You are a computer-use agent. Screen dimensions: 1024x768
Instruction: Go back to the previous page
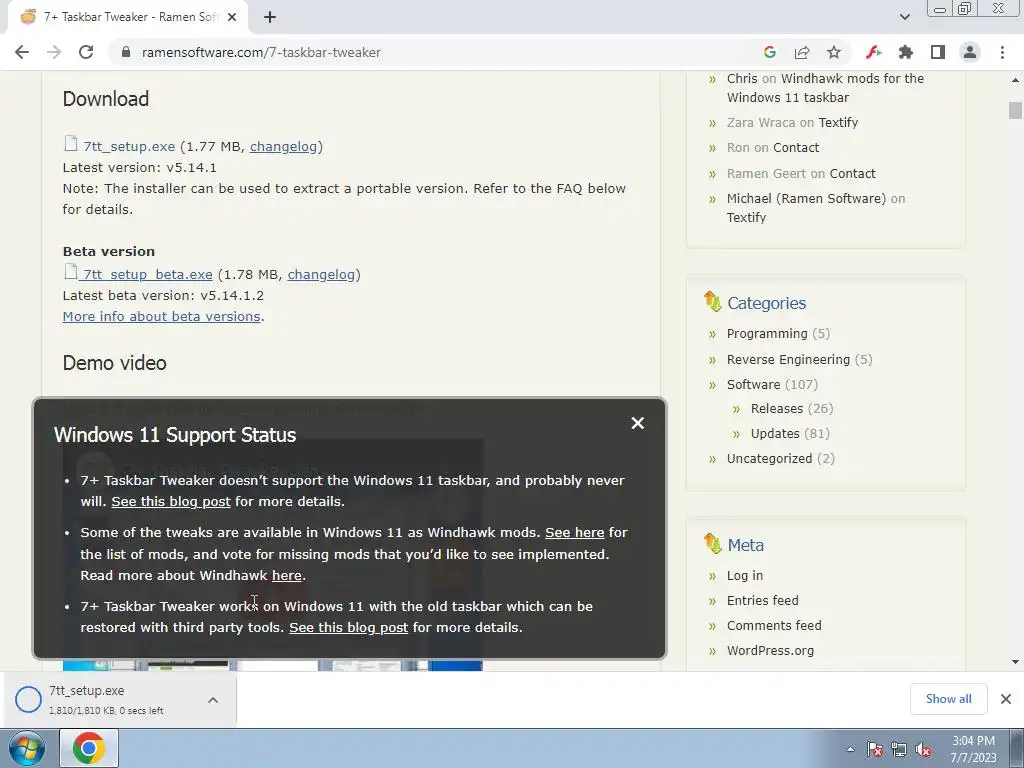[x=22, y=52]
